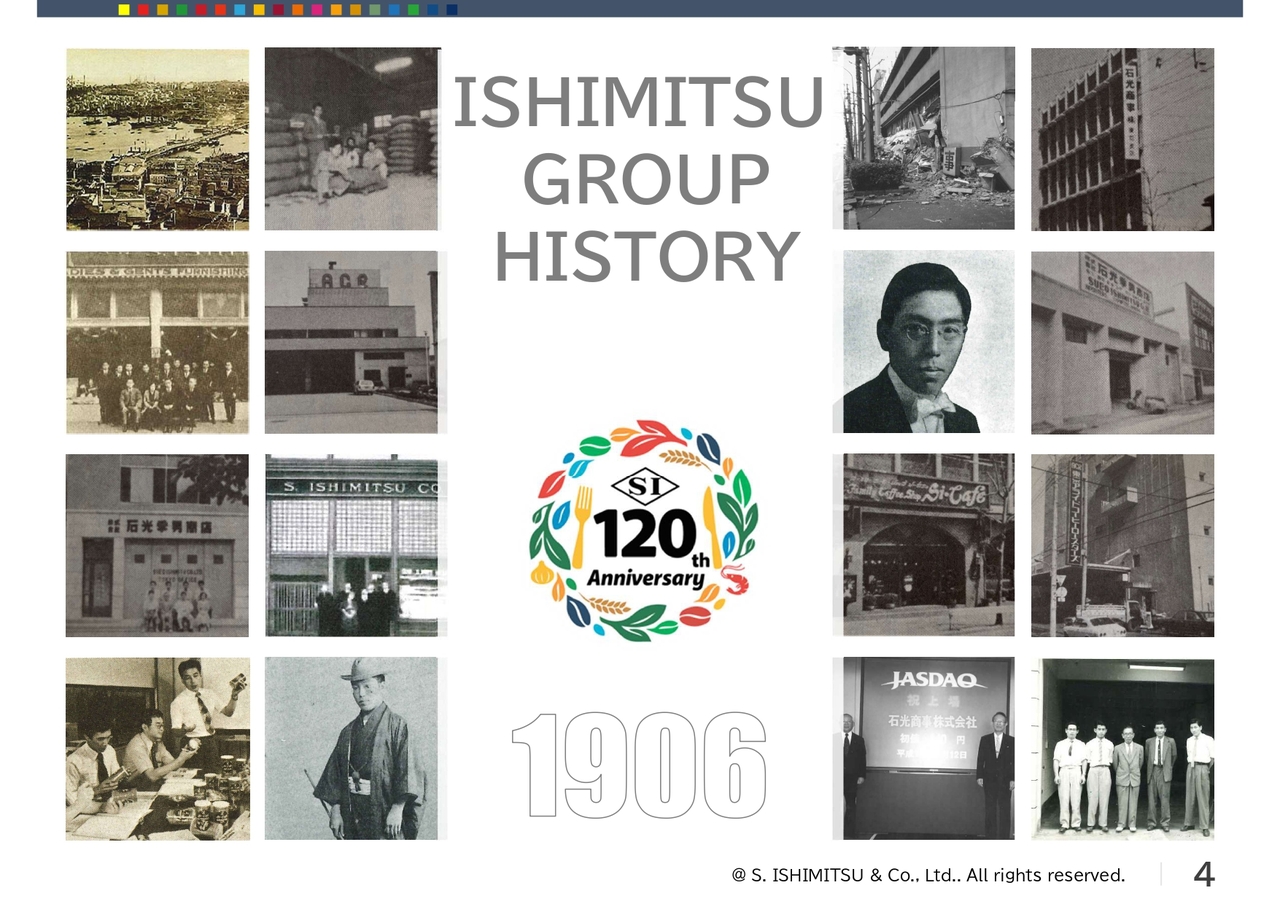Open the Si-Cafe coffee shop photo
The image size is (1280, 904).
(x=929, y=545)
